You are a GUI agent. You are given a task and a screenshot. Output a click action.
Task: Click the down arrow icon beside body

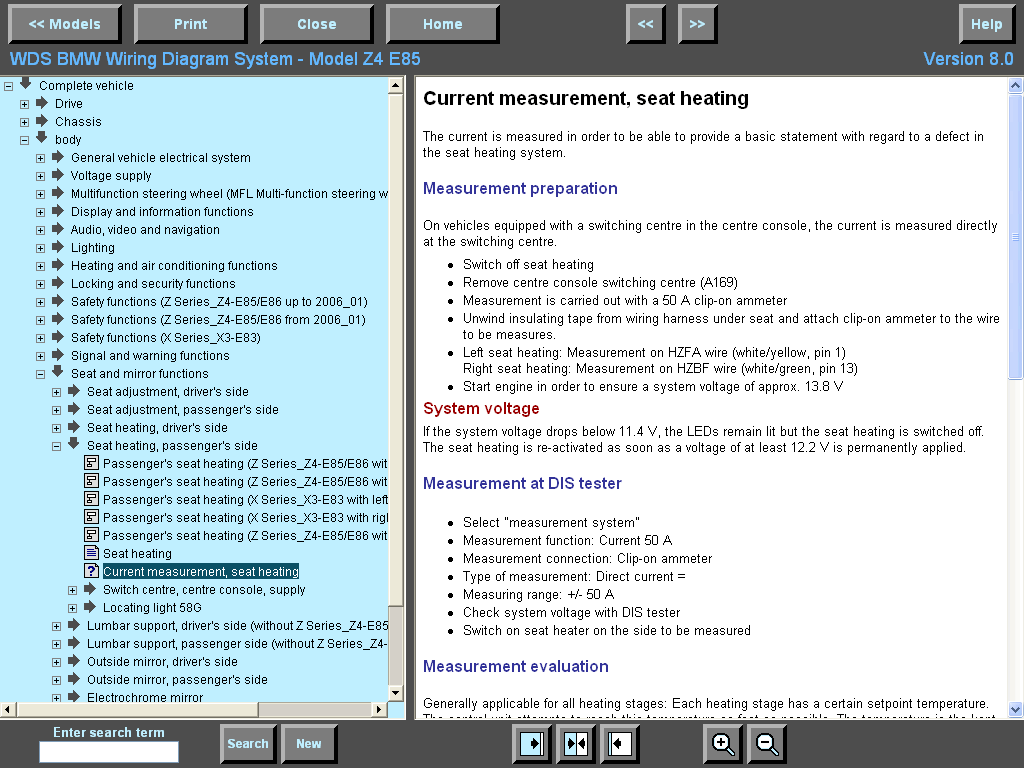click(42, 138)
